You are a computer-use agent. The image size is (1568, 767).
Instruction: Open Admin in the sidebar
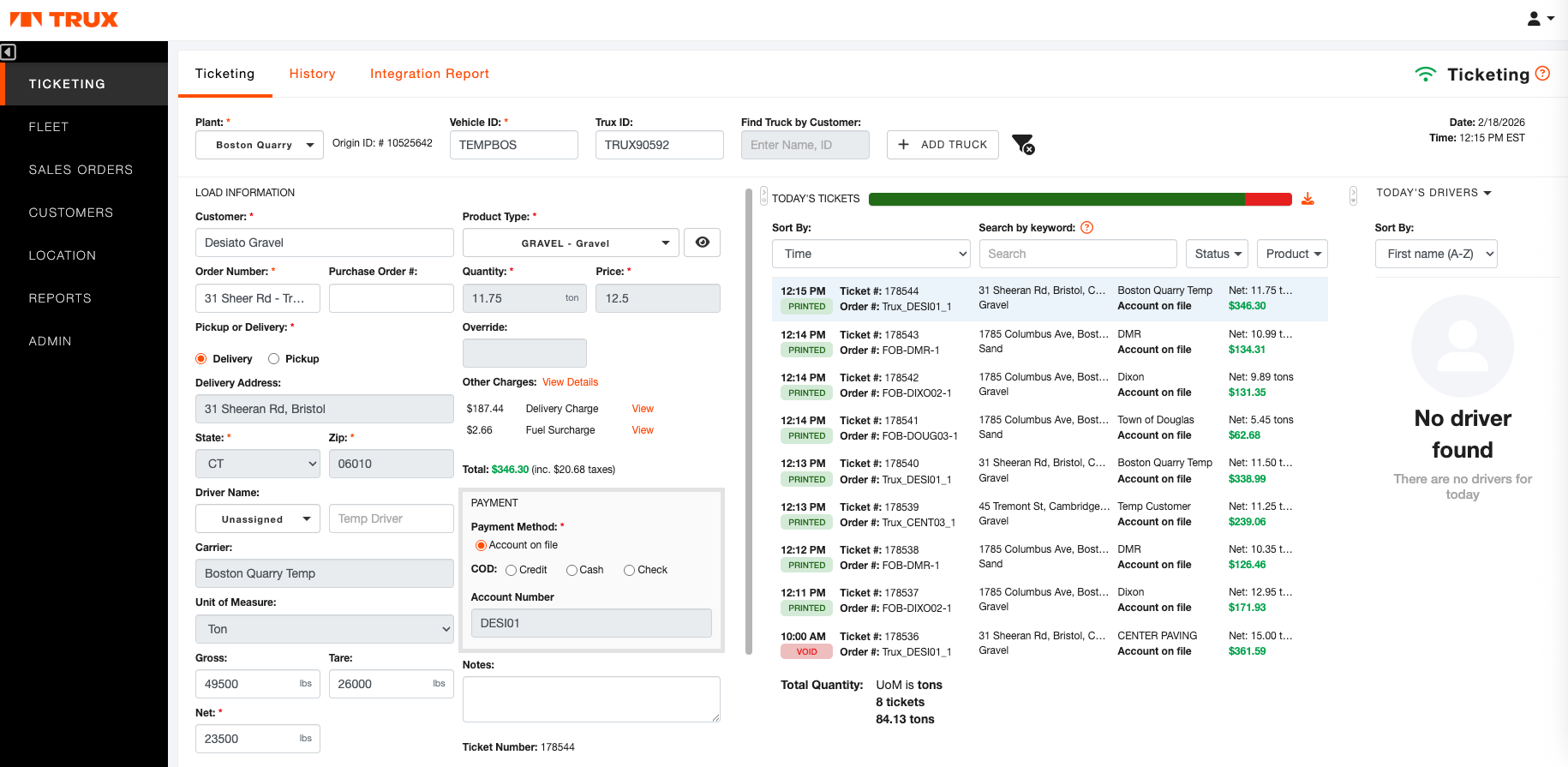[84, 341]
